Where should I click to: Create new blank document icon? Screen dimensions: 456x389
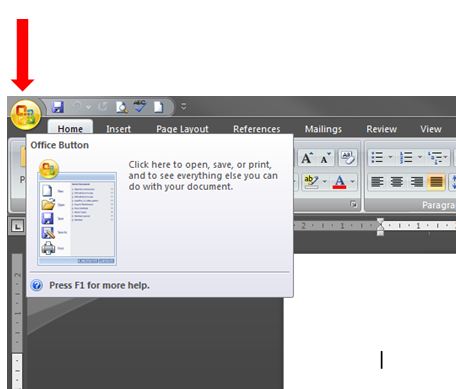tap(158, 107)
